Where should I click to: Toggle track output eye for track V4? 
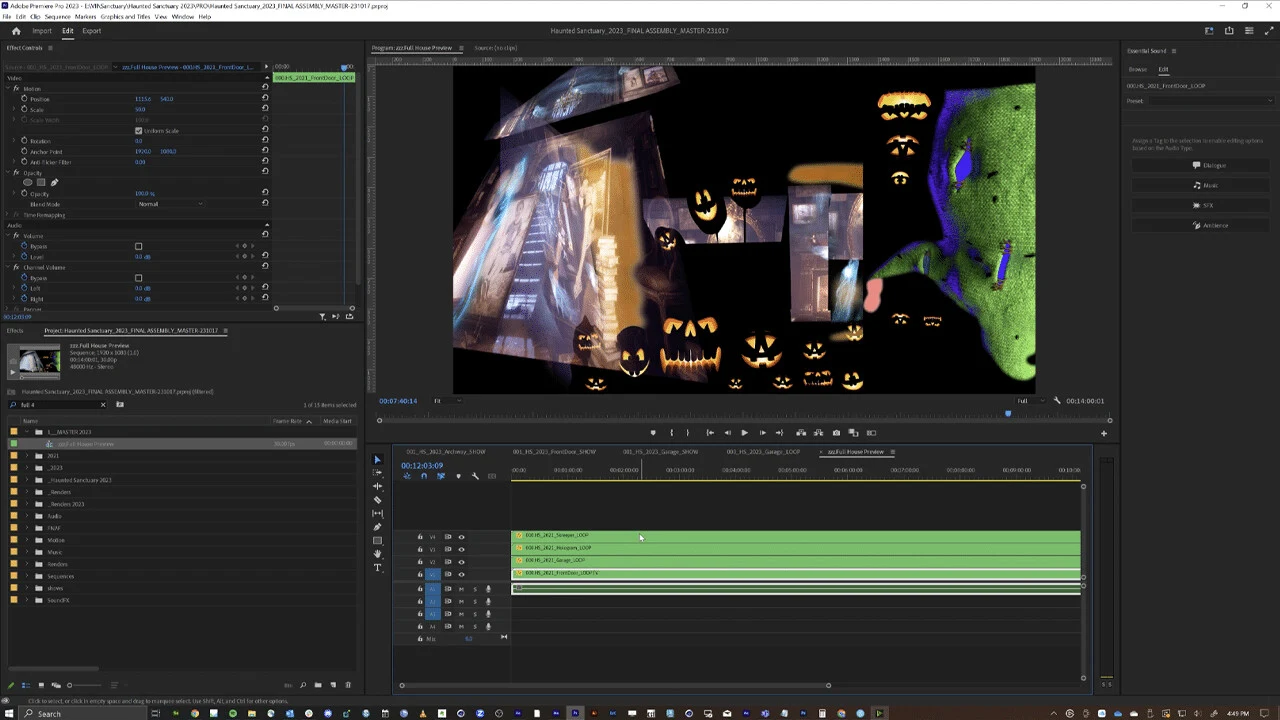[461, 537]
